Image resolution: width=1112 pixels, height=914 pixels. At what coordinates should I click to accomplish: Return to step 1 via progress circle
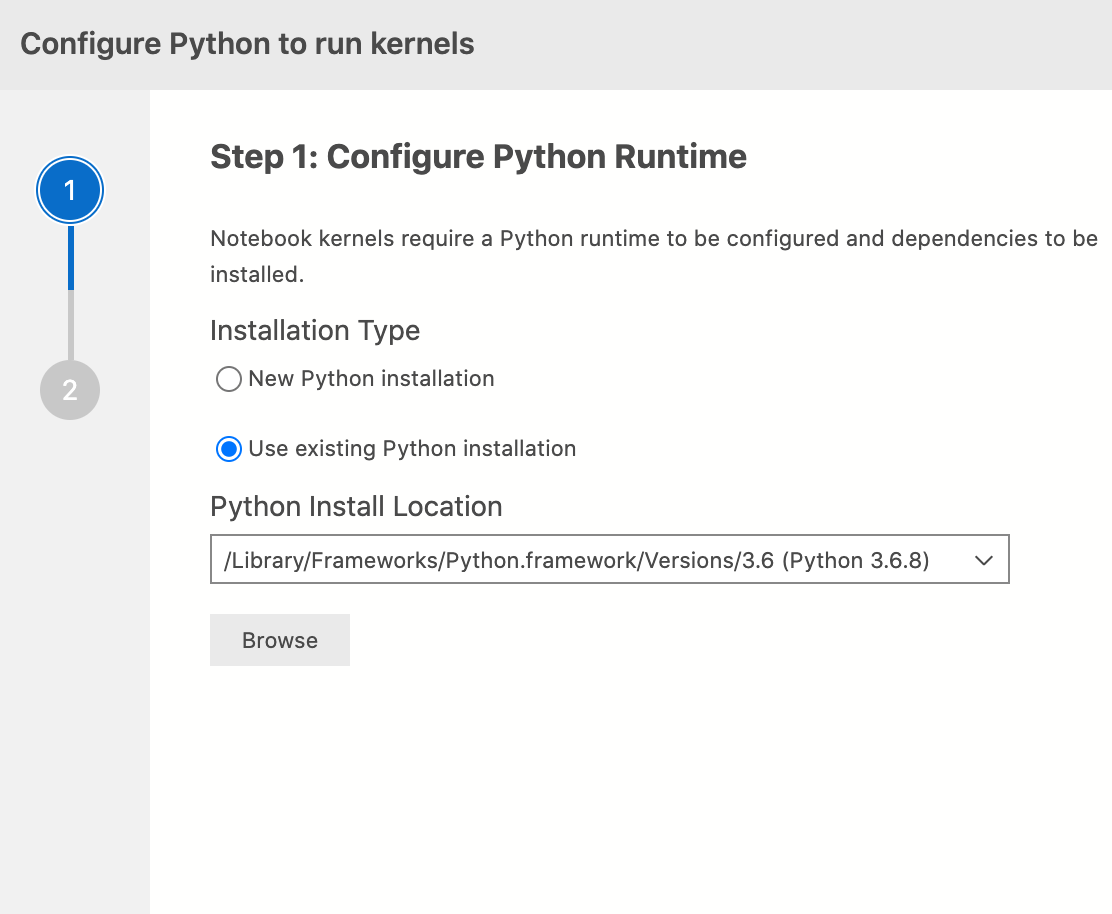pos(69,189)
